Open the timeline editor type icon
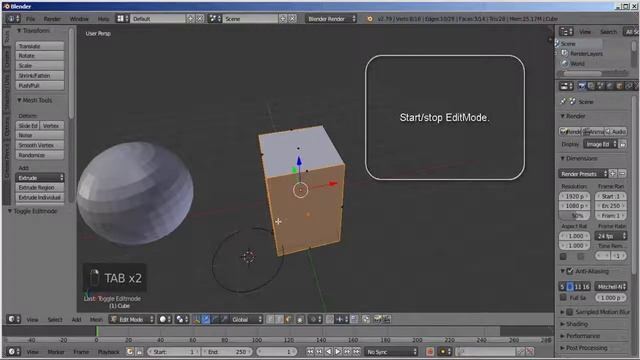 (x=13, y=351)
